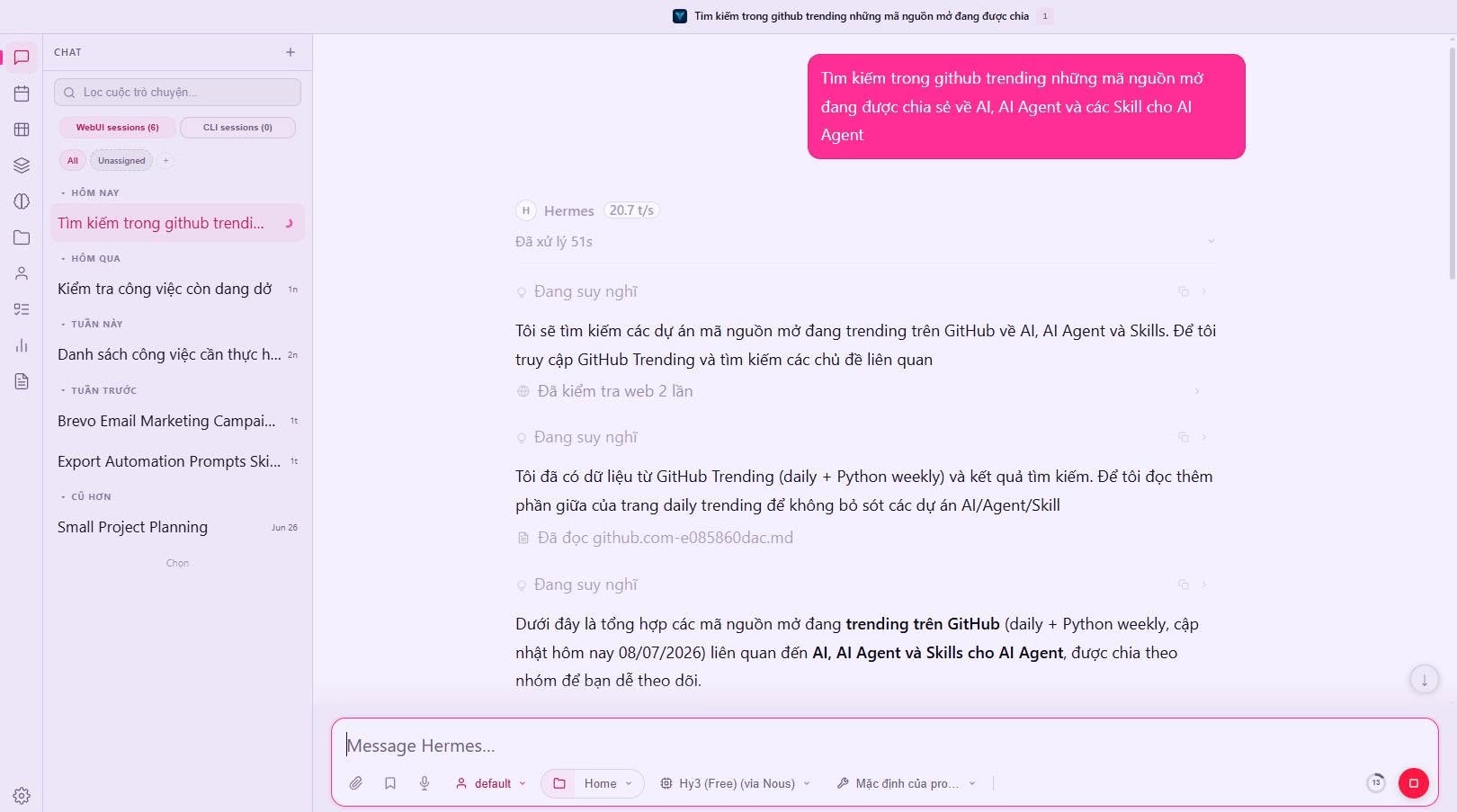1457x812 pixels.
Task: Open settings gear at sidebar bottom
Action: click(x=22, y=796)
